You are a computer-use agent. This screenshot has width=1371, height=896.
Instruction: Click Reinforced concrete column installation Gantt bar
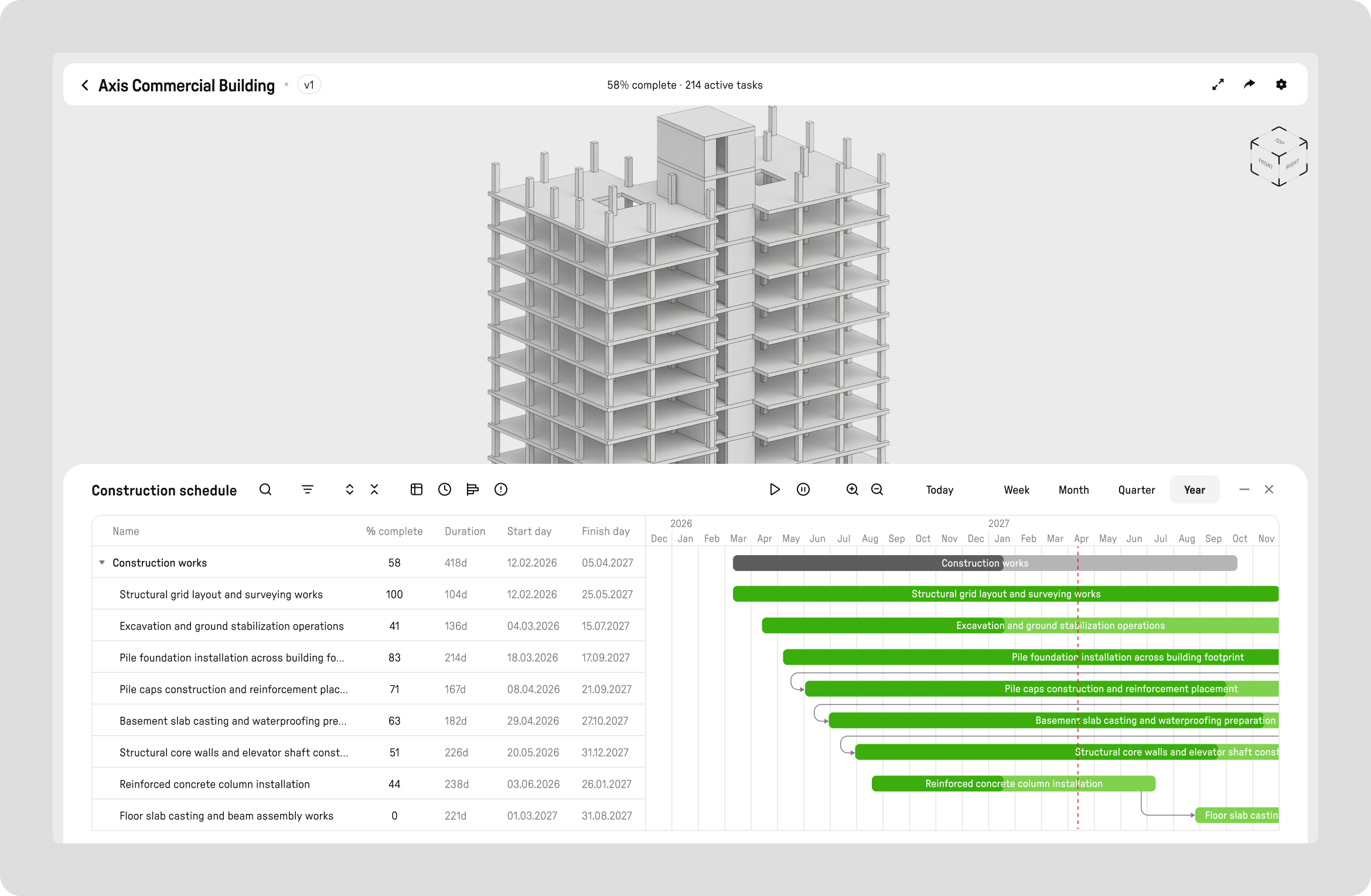coord(1014,784)
